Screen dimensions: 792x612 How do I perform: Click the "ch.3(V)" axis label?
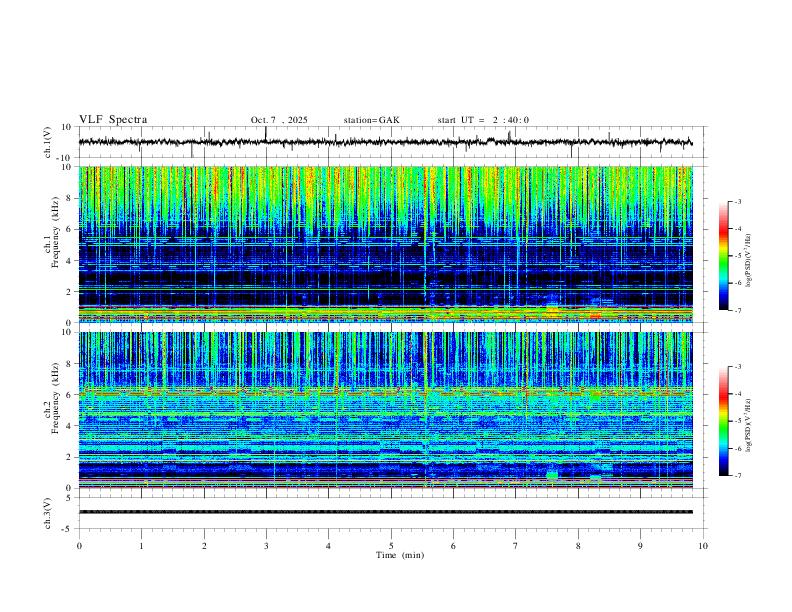(47, 513)
